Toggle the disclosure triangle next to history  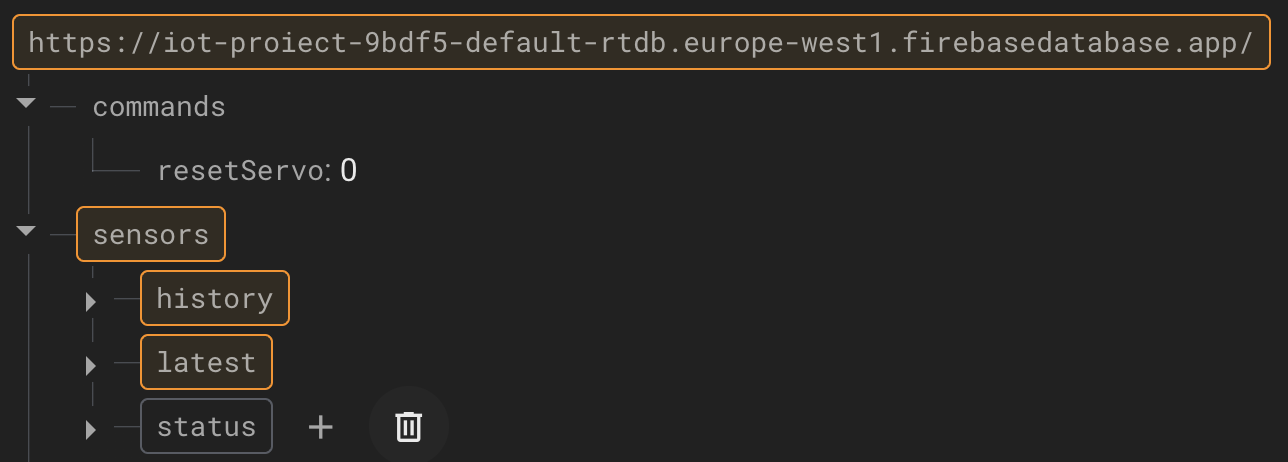click(x=91, y=300)
